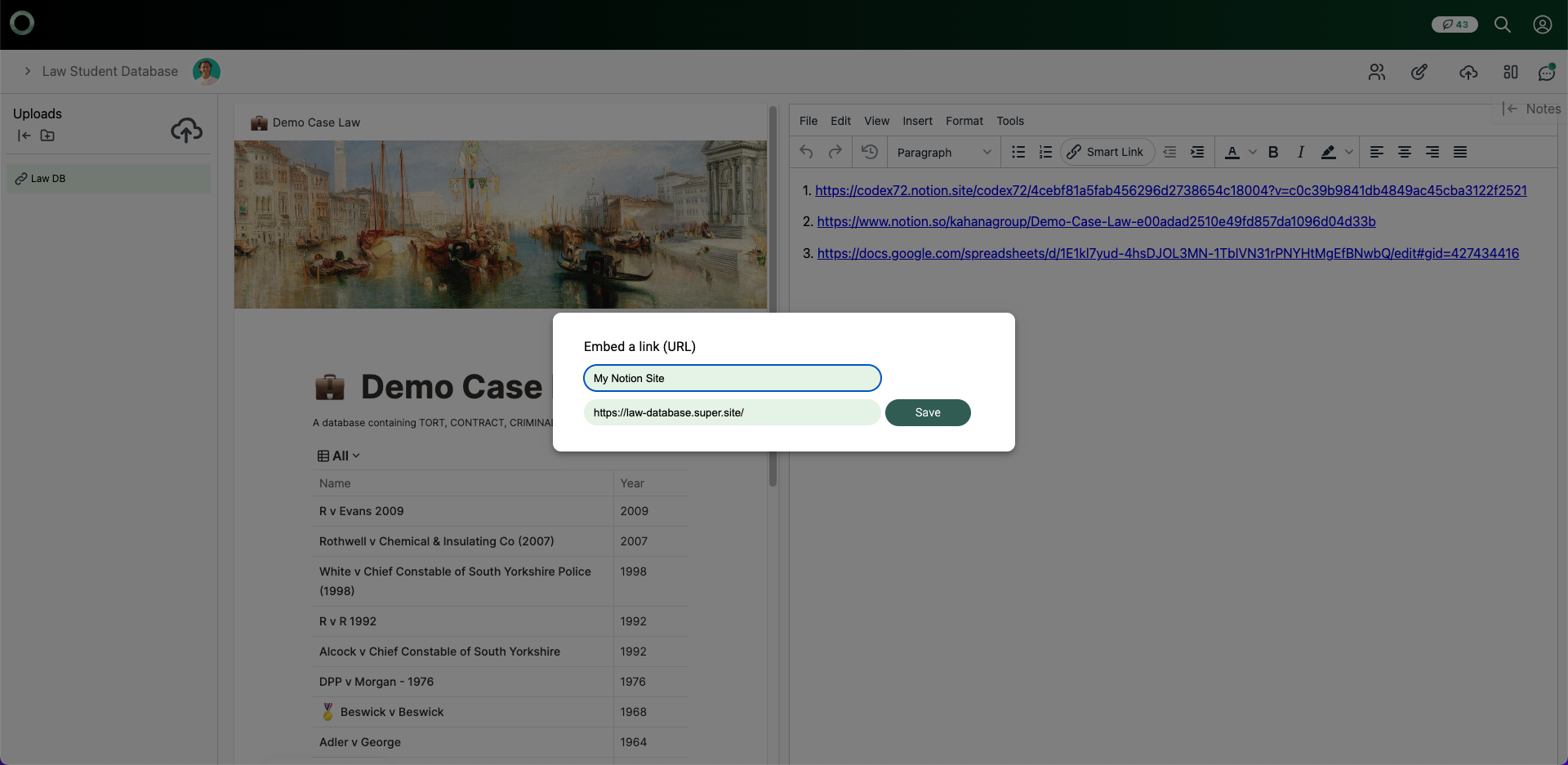The width and height of the screenshot is (1568, 765).
Task: Open the Edit menu
Action: point(840,121)
